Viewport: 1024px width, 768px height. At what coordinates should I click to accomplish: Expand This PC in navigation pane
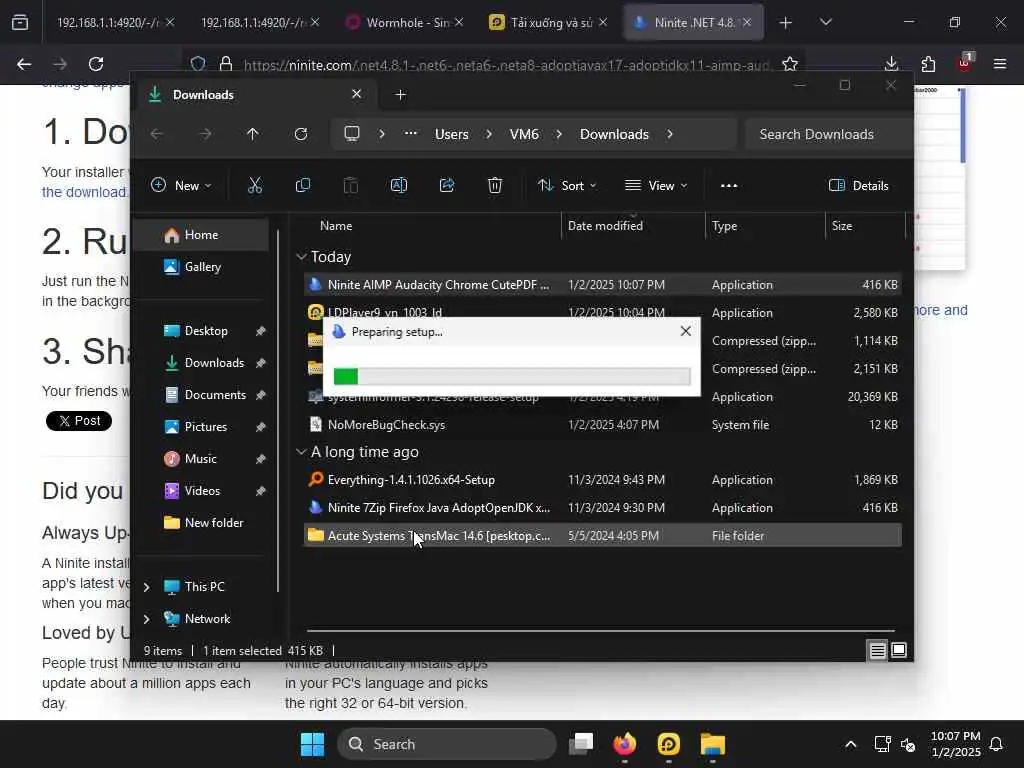(147, 587)
